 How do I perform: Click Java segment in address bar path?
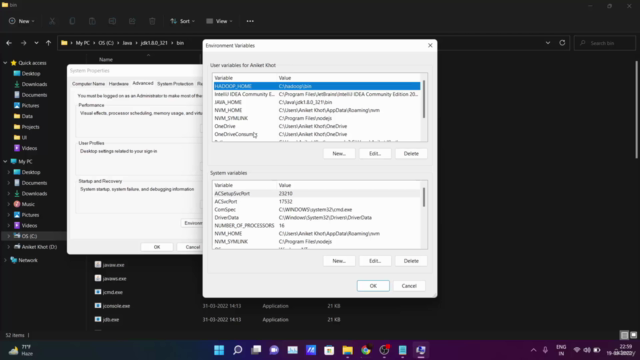[x=127, y=43]
